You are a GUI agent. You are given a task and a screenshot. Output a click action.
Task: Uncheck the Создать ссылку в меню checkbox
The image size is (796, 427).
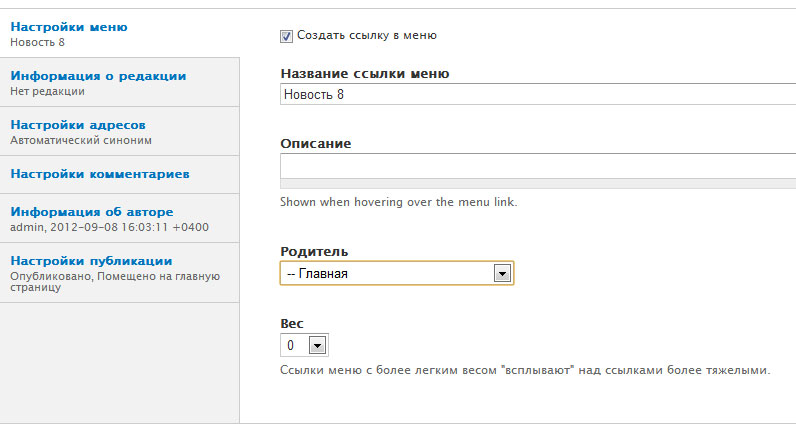coord(286,36)
